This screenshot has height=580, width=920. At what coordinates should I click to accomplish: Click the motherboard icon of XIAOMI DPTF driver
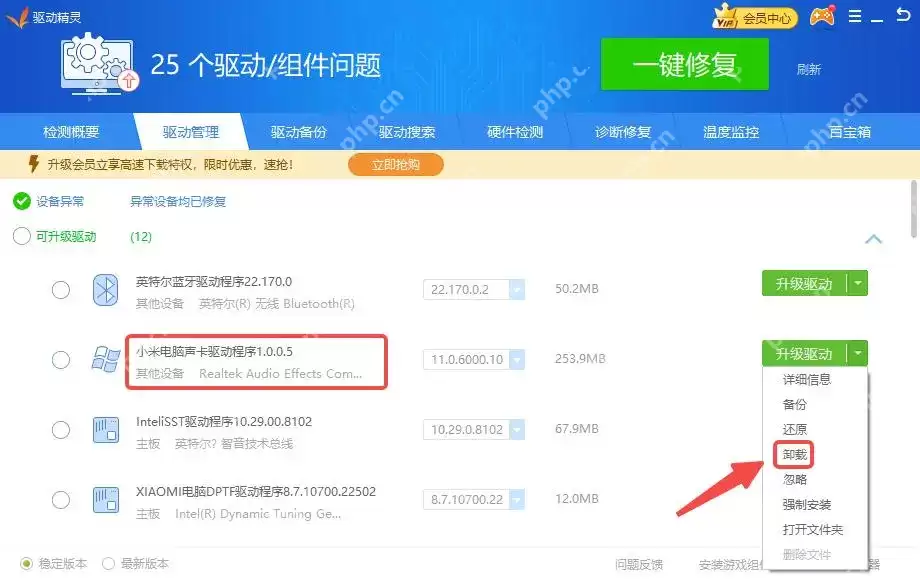tap(106, 499)
